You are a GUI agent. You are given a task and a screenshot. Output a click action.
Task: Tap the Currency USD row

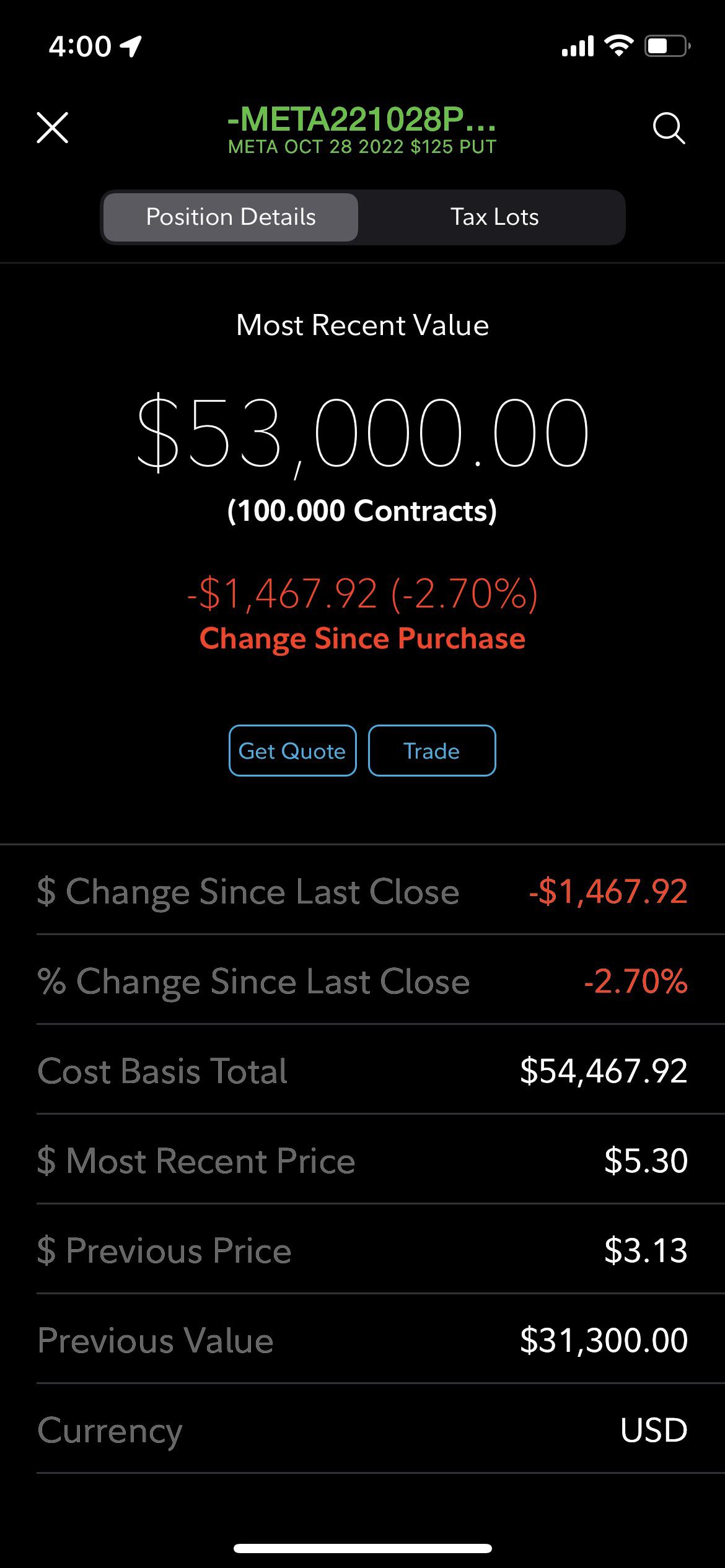pyautogui.click(x=362, y=1430)
